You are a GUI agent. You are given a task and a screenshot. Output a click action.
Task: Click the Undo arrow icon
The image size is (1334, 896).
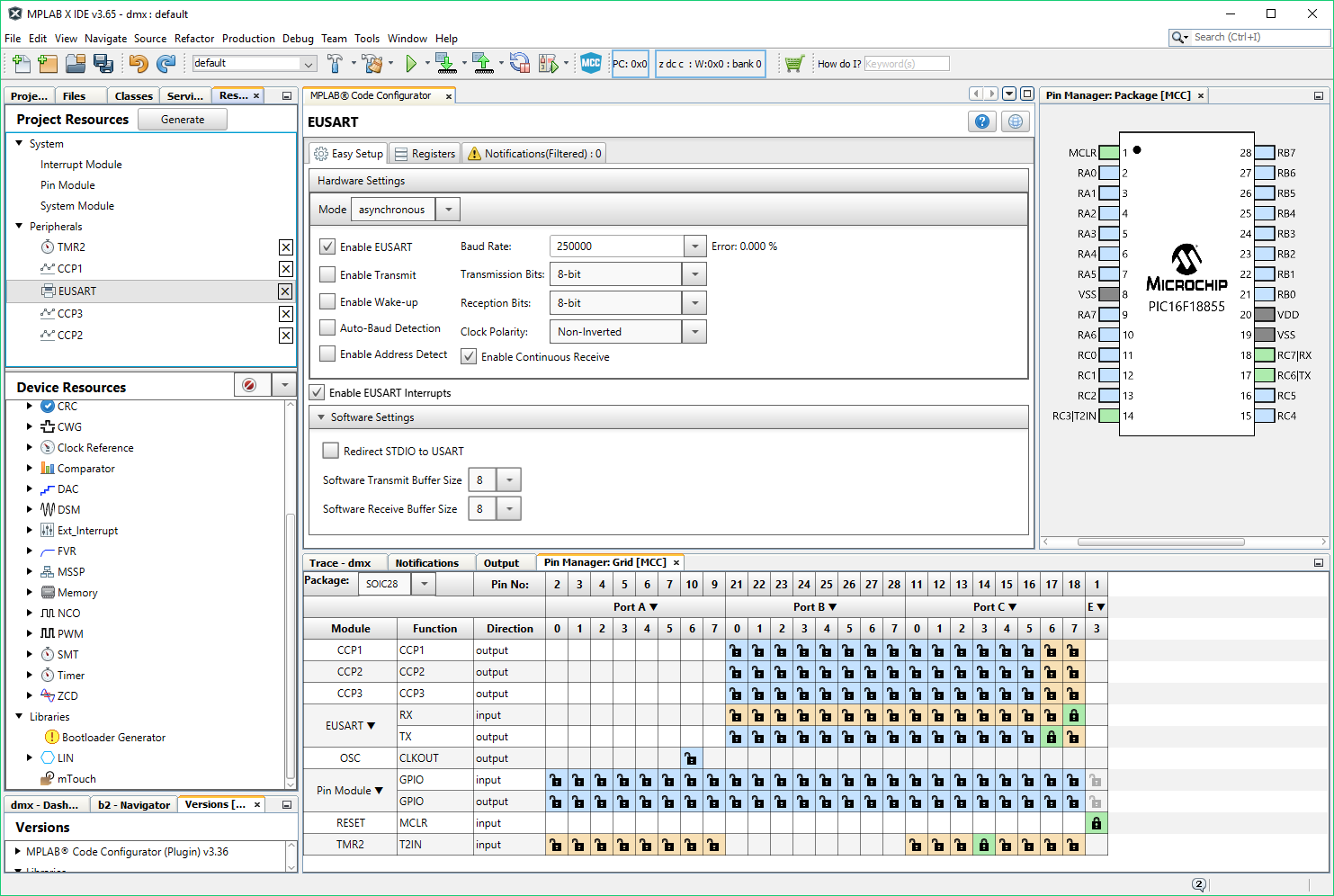138,63
